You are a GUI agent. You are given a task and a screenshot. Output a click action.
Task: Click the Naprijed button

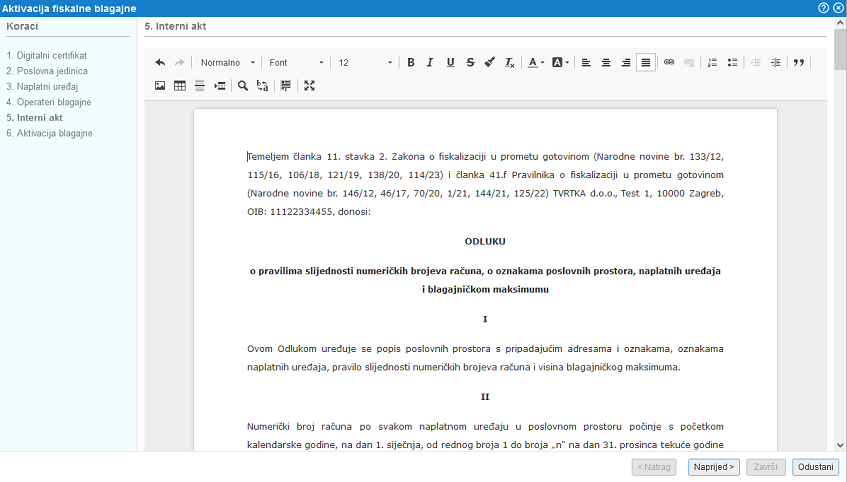click(x=714, y=467)
